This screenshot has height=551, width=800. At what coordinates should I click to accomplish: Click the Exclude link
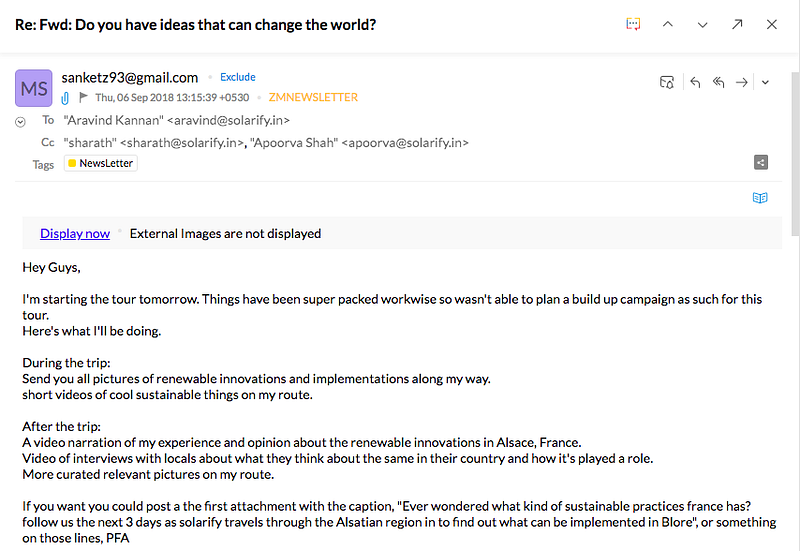238,77
